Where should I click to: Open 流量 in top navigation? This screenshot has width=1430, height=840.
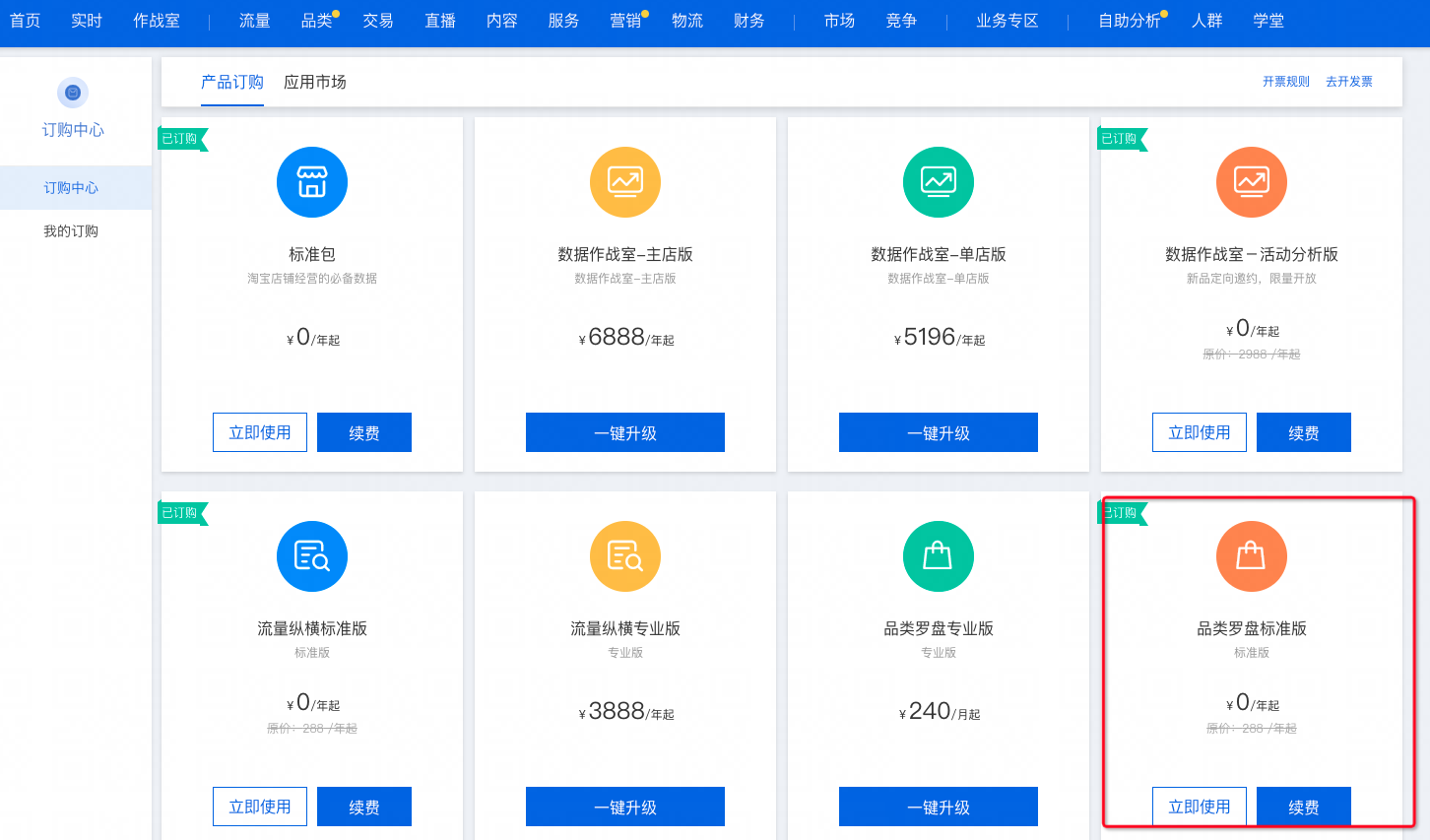(254, 21)
